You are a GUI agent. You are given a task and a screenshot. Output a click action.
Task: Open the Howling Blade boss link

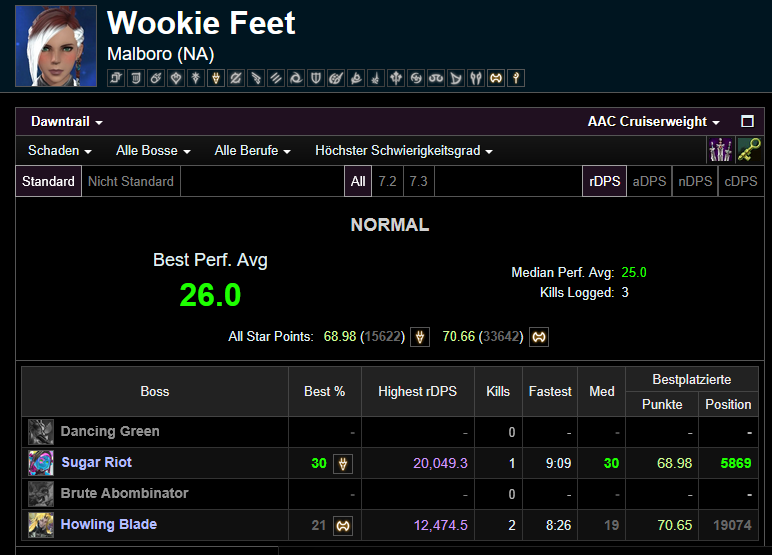pos(109,524)
